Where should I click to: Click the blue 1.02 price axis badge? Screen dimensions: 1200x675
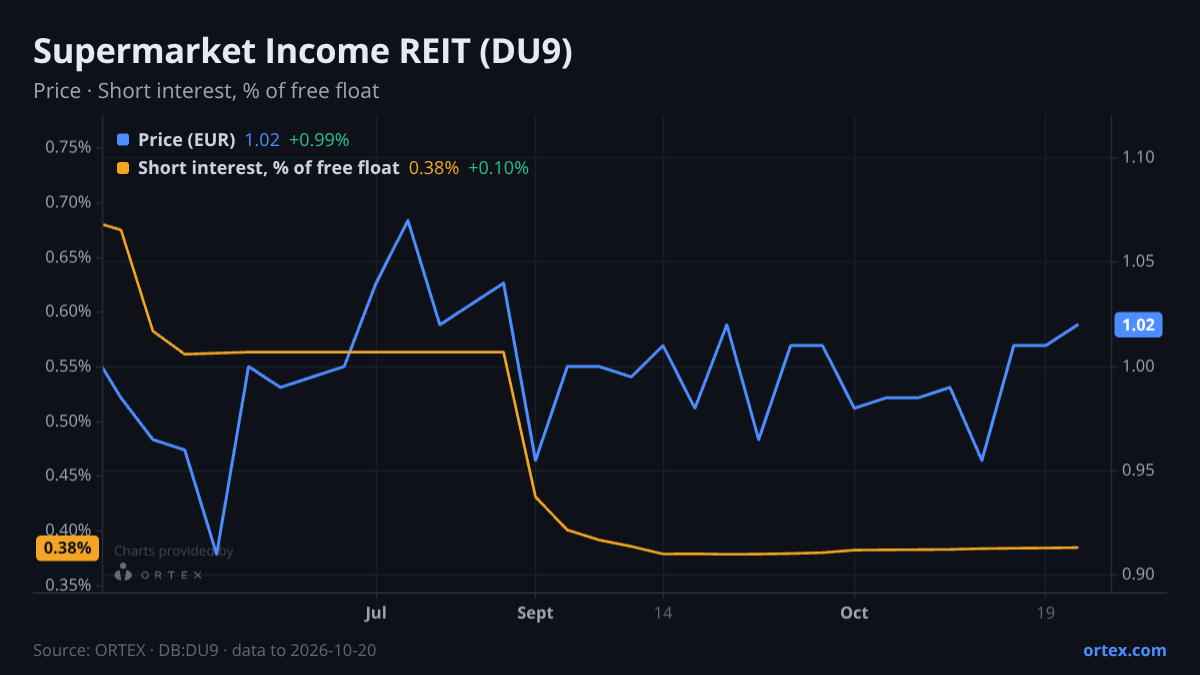pyautogui.click(x=1139, y=324)
